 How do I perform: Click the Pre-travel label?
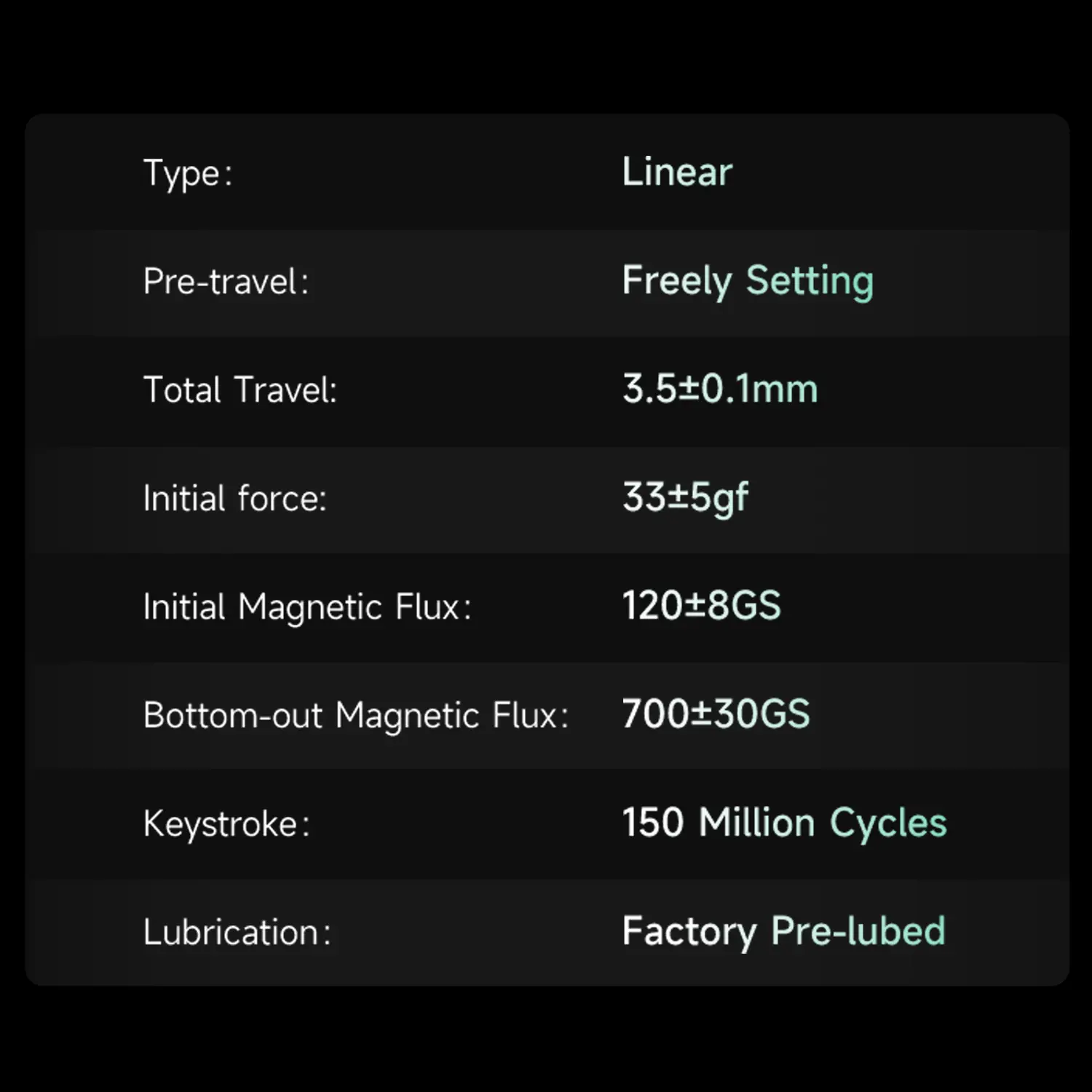click(226, 282)
